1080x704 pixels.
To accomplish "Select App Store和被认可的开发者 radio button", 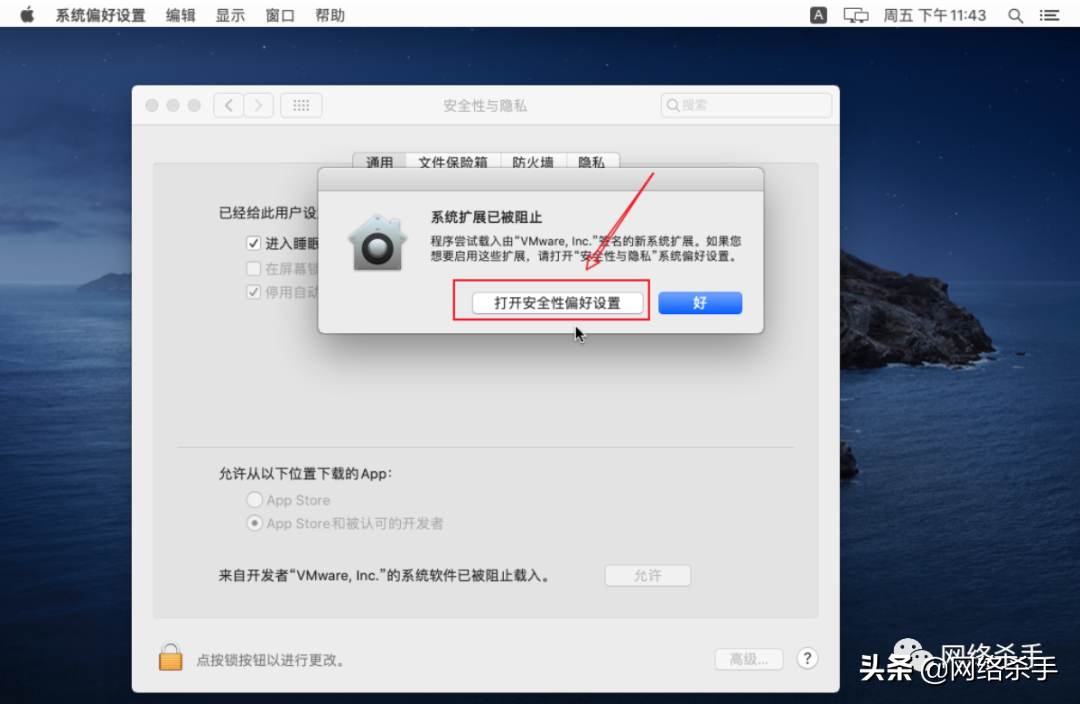I will [254, 523].
